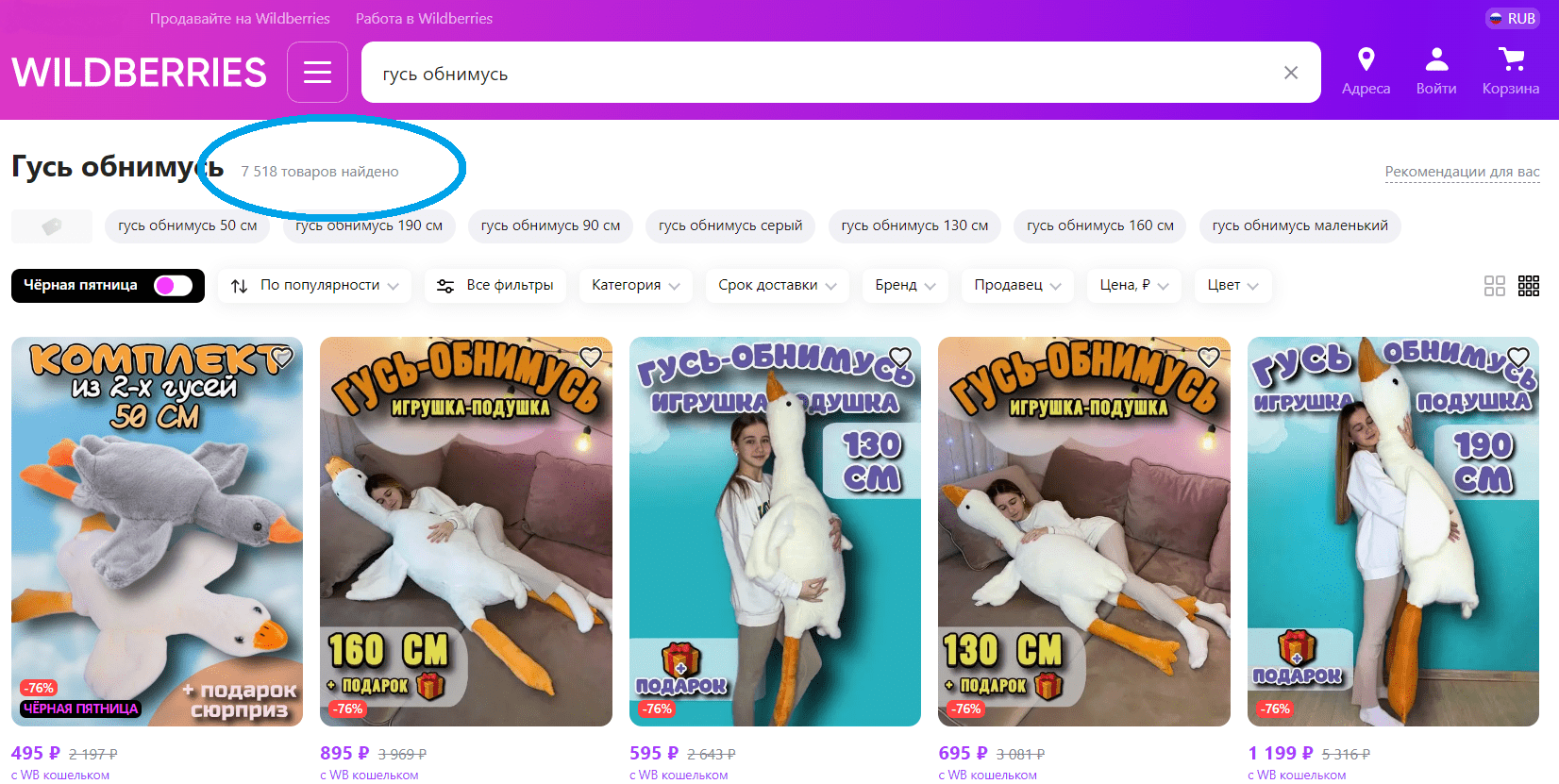
Task: Switch to small grid view
Action: [1528, 286]
